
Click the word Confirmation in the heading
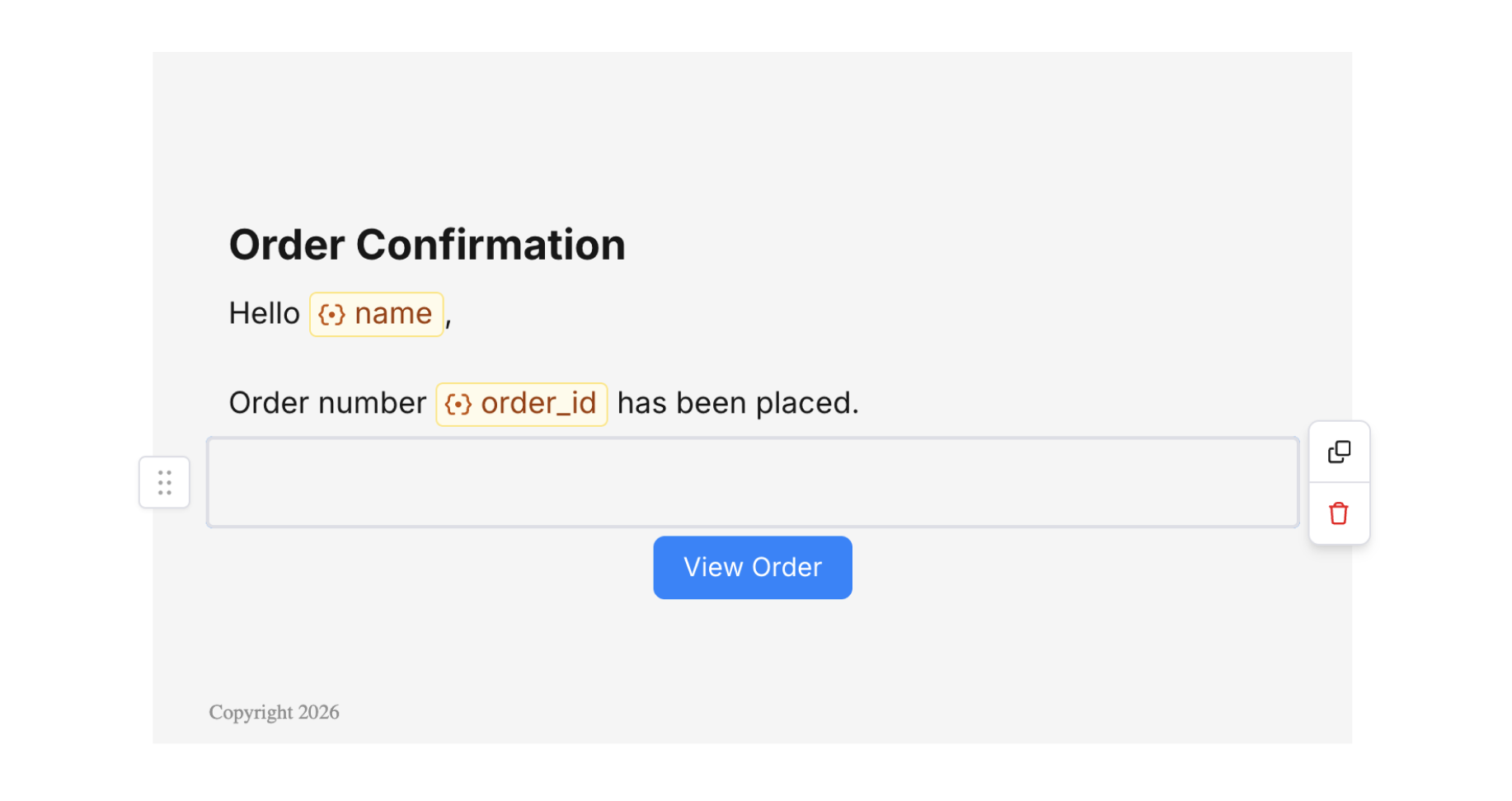491,246
